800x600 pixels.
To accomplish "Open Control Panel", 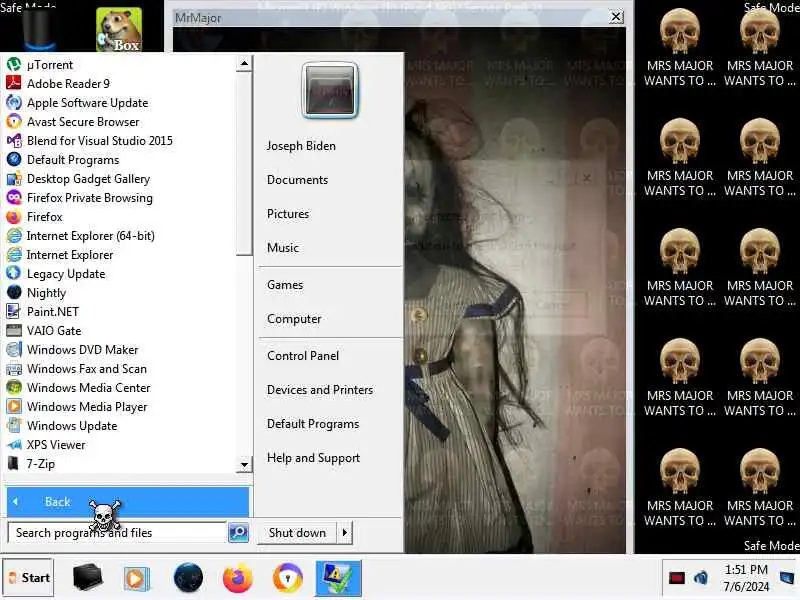I will 303,356.
